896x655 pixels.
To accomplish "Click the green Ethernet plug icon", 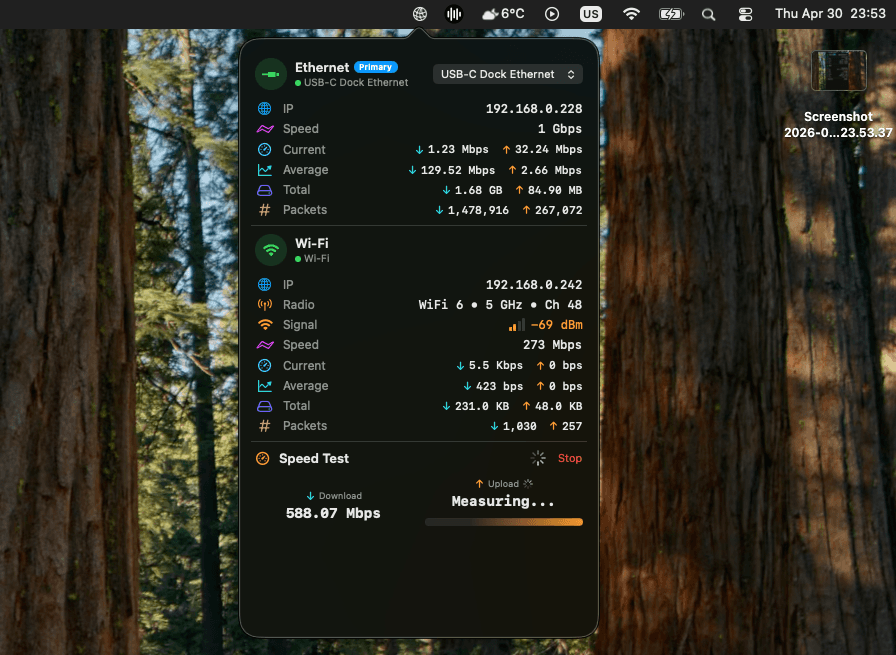I will pyautogui.click(x=271, y=74).
